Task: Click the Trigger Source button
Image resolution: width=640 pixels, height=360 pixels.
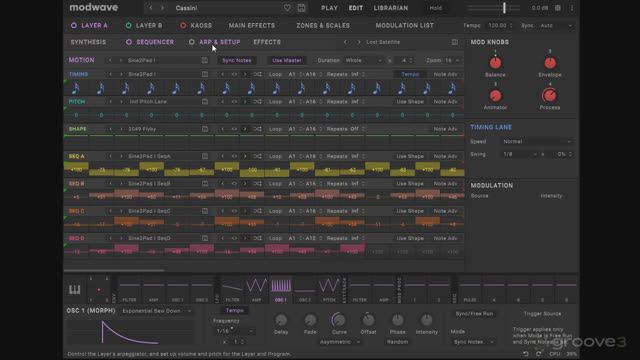Action: pyautogui.click(x=542, y=313)
